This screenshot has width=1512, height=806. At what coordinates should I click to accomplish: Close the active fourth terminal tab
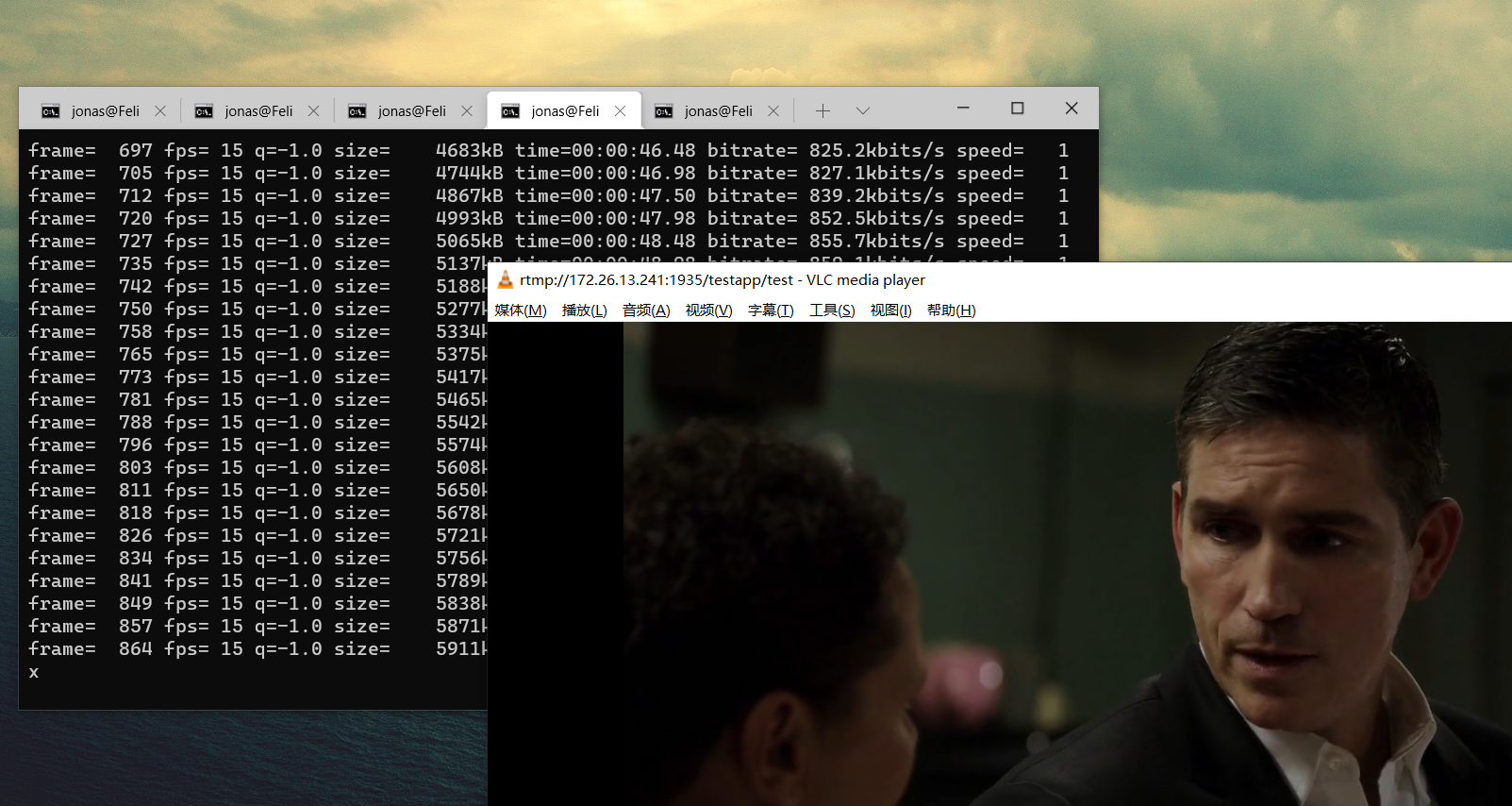(x=620, y=111)
